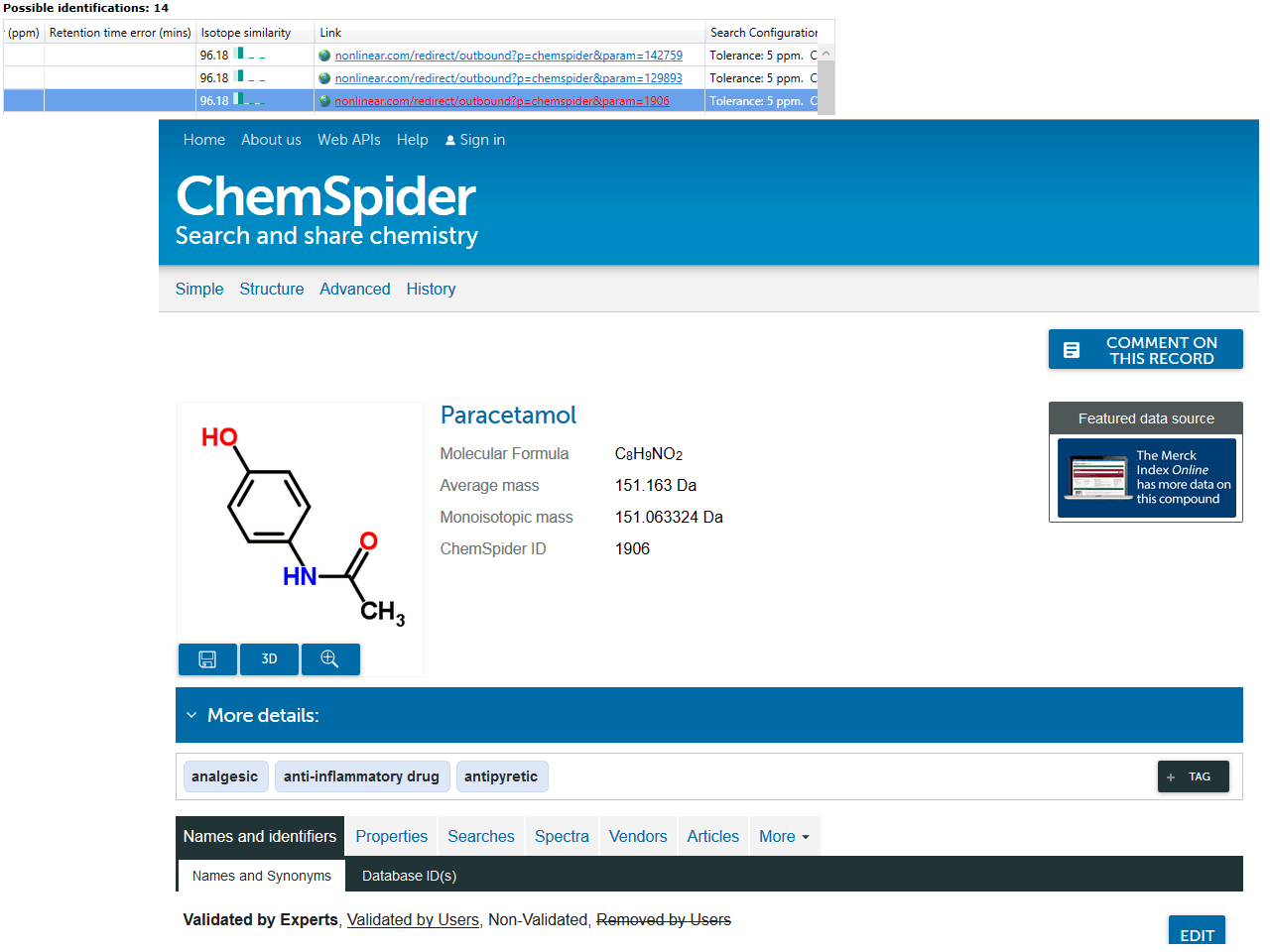Screen dimensions: 1270x952
Task: Sort by Isotope similarity column header
Action: coord(255,33)
